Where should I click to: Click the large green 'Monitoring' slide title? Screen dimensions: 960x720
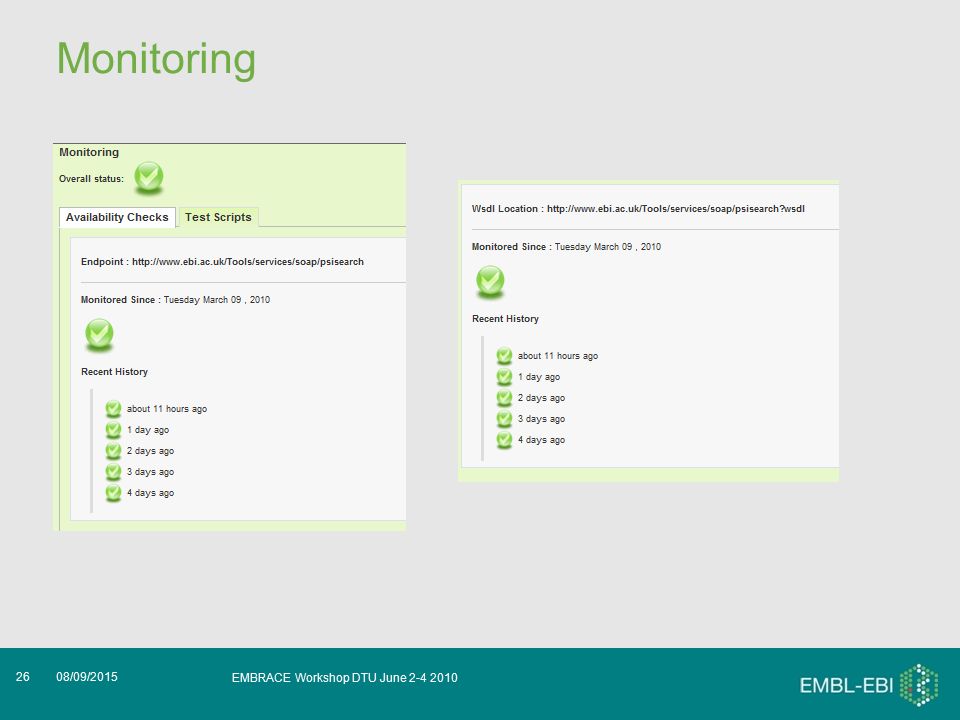(x=156, y=60)
